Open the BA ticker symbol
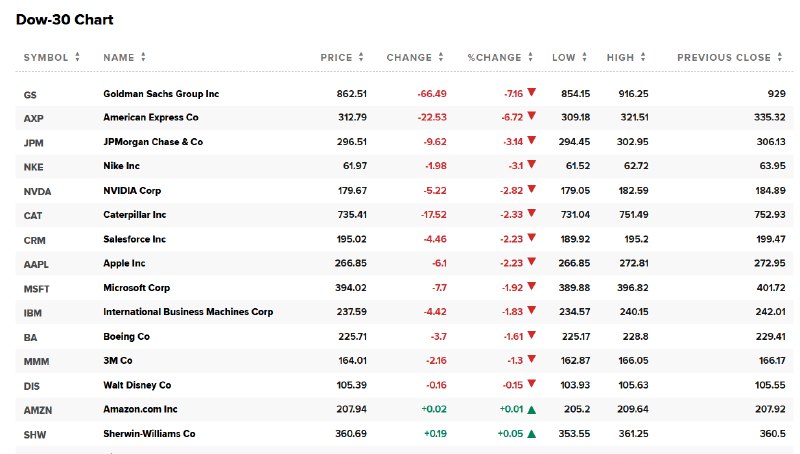The width and height of the screenshot is (800, 454). 30,338
